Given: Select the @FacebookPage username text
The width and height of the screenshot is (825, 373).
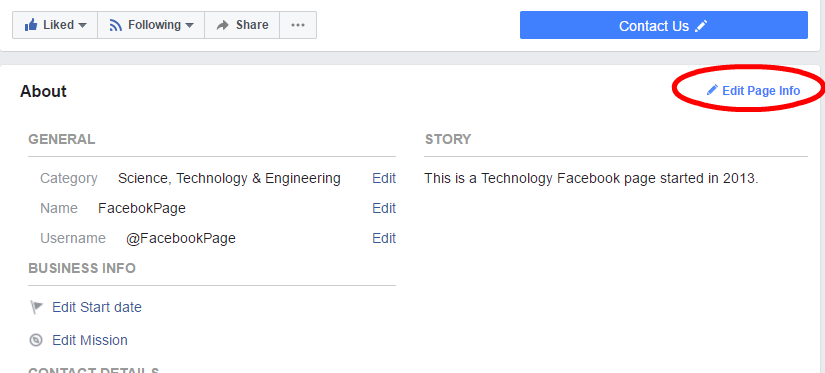Looking at the screenshot, I should click(180, 238).
